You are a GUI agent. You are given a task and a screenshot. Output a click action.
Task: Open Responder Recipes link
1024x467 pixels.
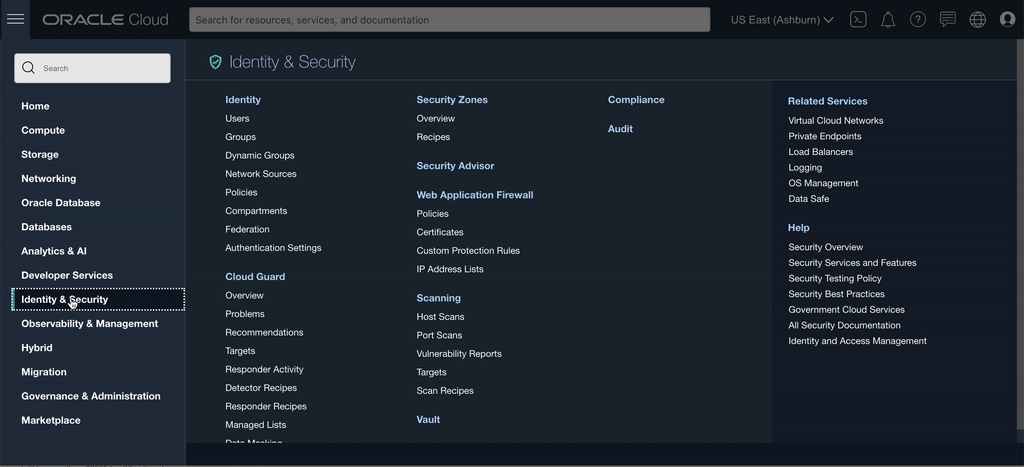(266, 406)
